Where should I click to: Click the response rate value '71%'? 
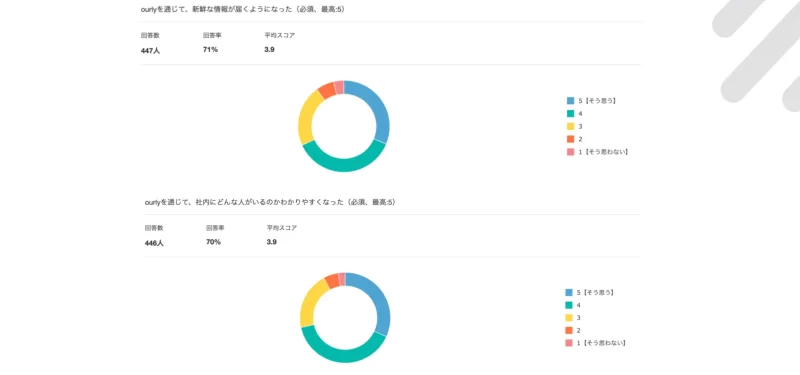pos(210,49)
